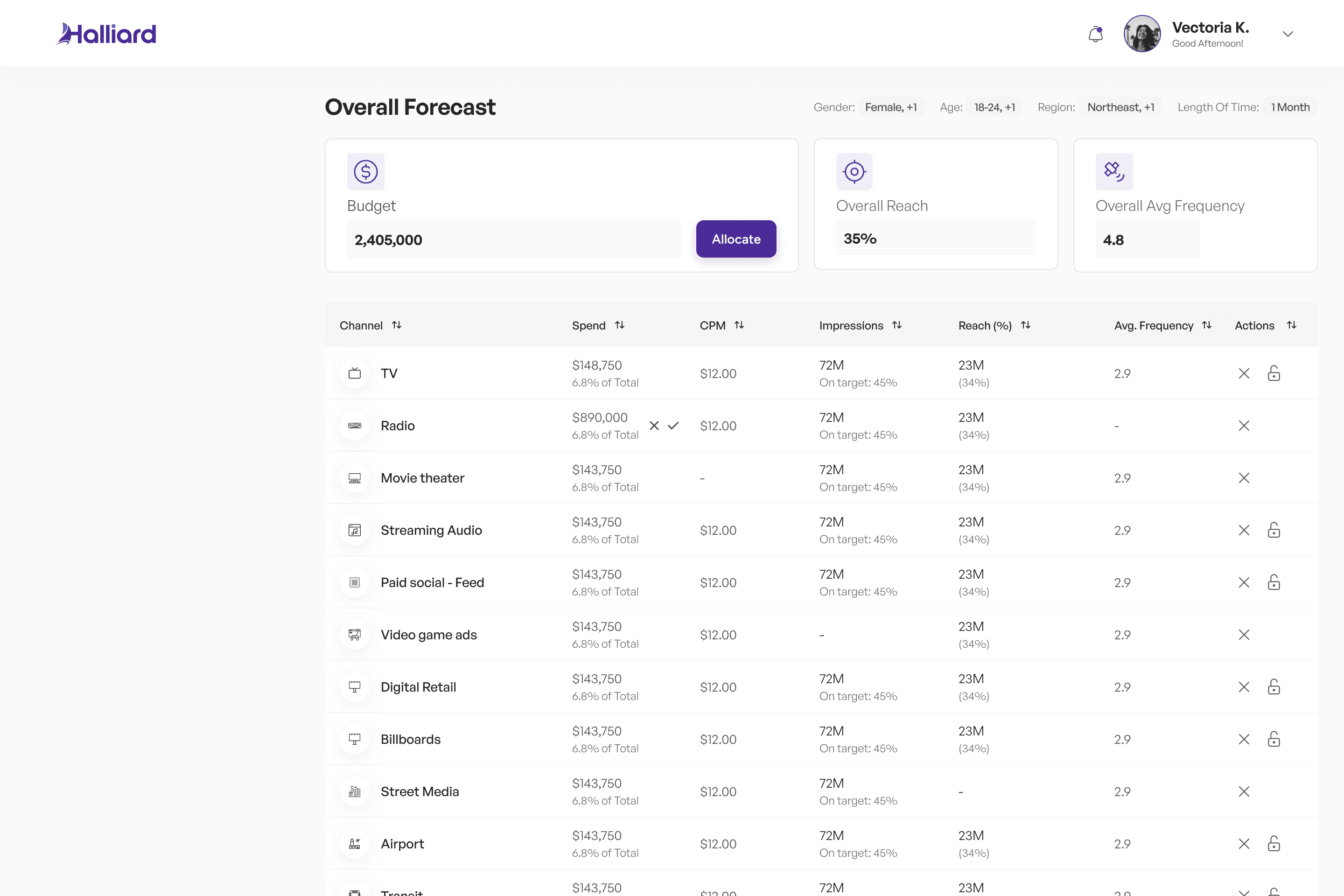Viewport: 1344px width, 896px height.
Task: Cancel the Radio spend edit
Action: (x=654, y=426)
